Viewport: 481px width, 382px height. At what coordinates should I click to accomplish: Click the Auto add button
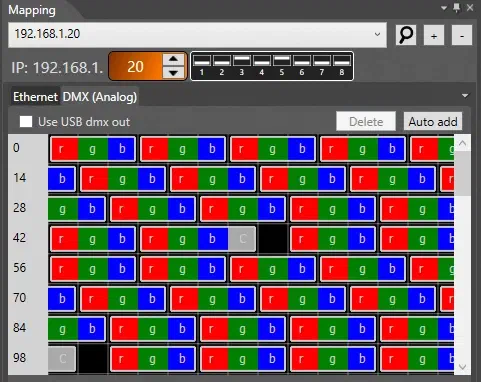[433, 121]
